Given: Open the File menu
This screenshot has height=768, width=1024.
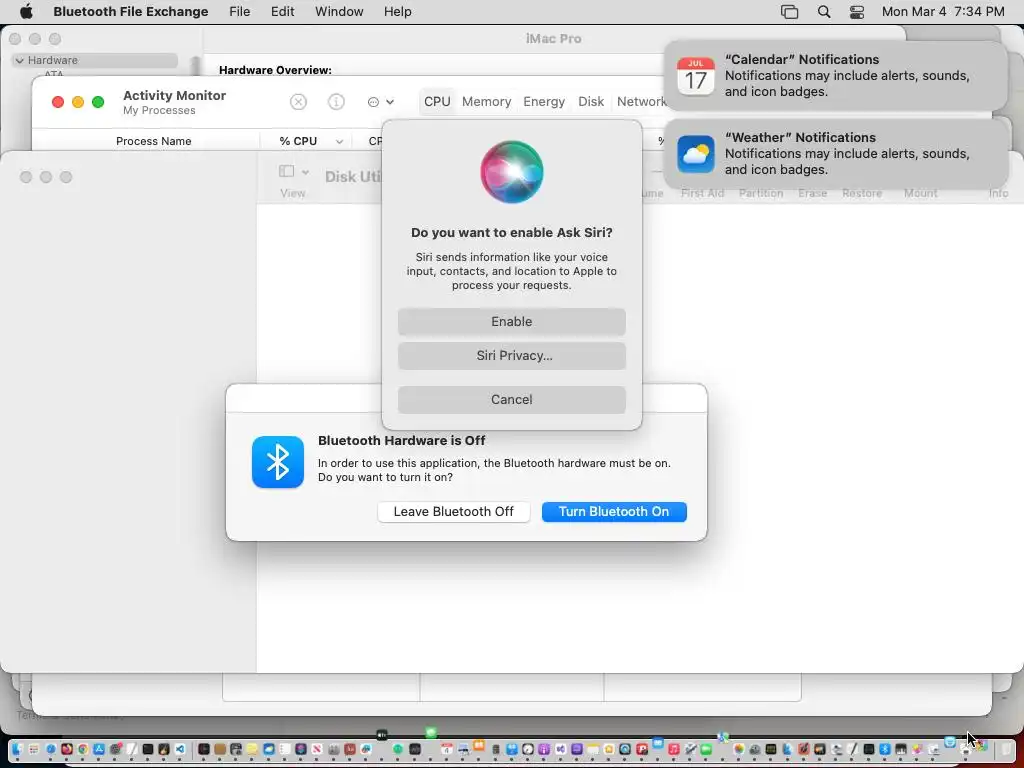Looking at the screenshot, I should tap(240, 12).
